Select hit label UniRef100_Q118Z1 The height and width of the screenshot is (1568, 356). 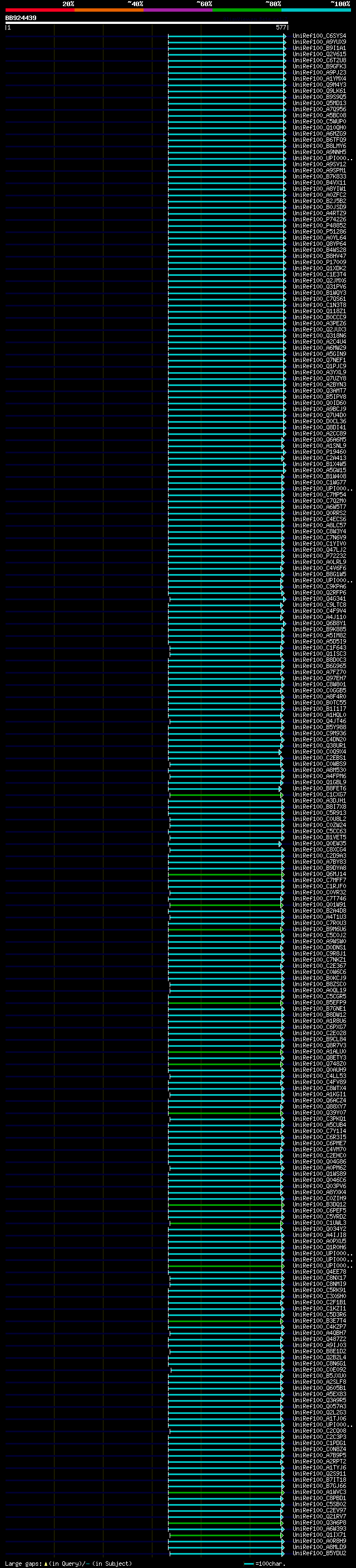click(319, 311)
